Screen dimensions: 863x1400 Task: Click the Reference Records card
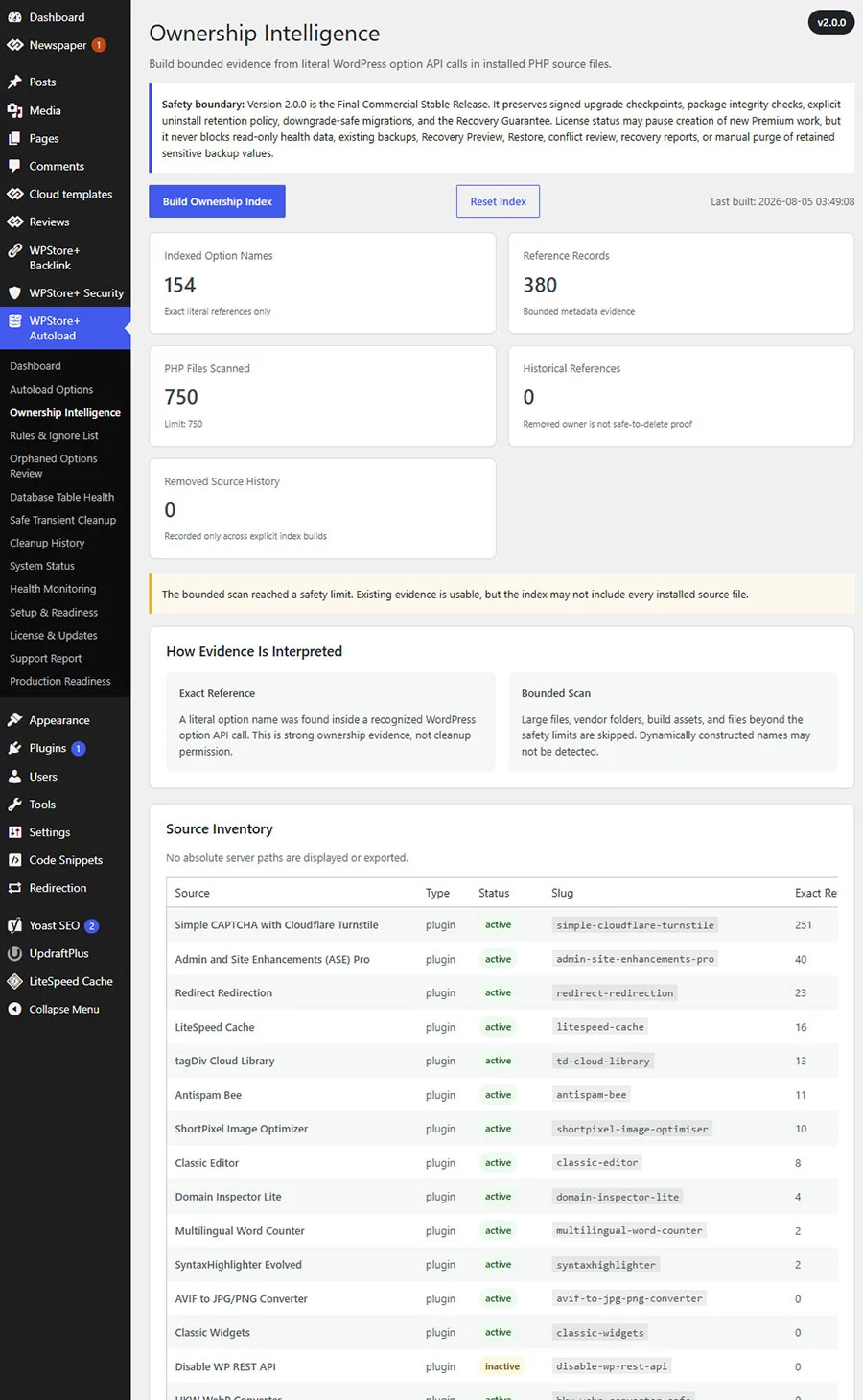[x=681, y=283]
